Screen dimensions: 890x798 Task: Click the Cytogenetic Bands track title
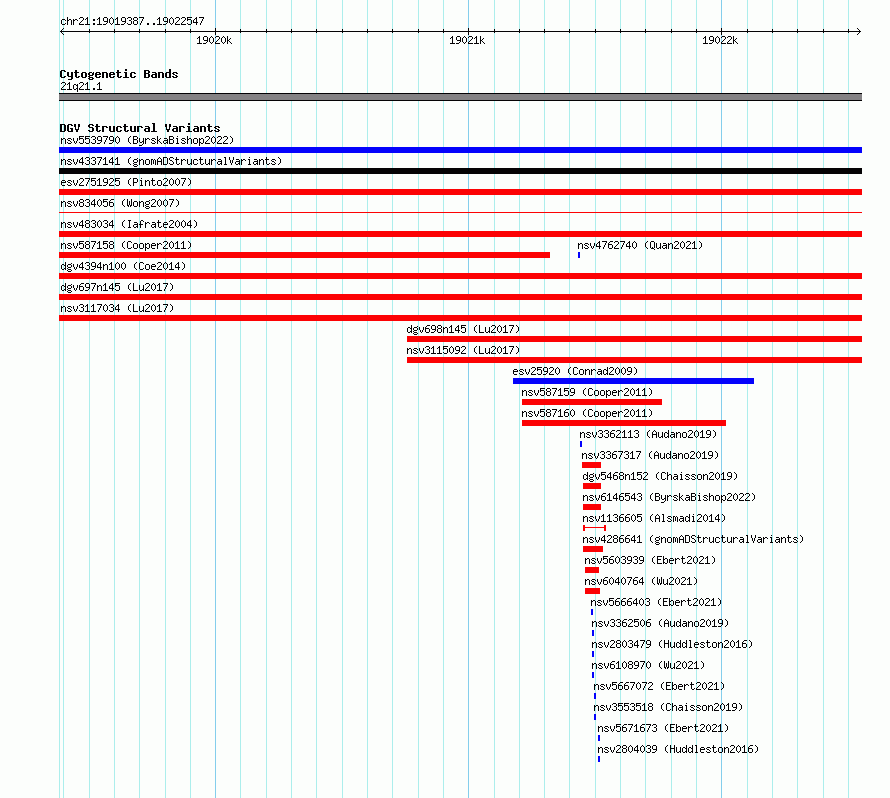[119, 74]
